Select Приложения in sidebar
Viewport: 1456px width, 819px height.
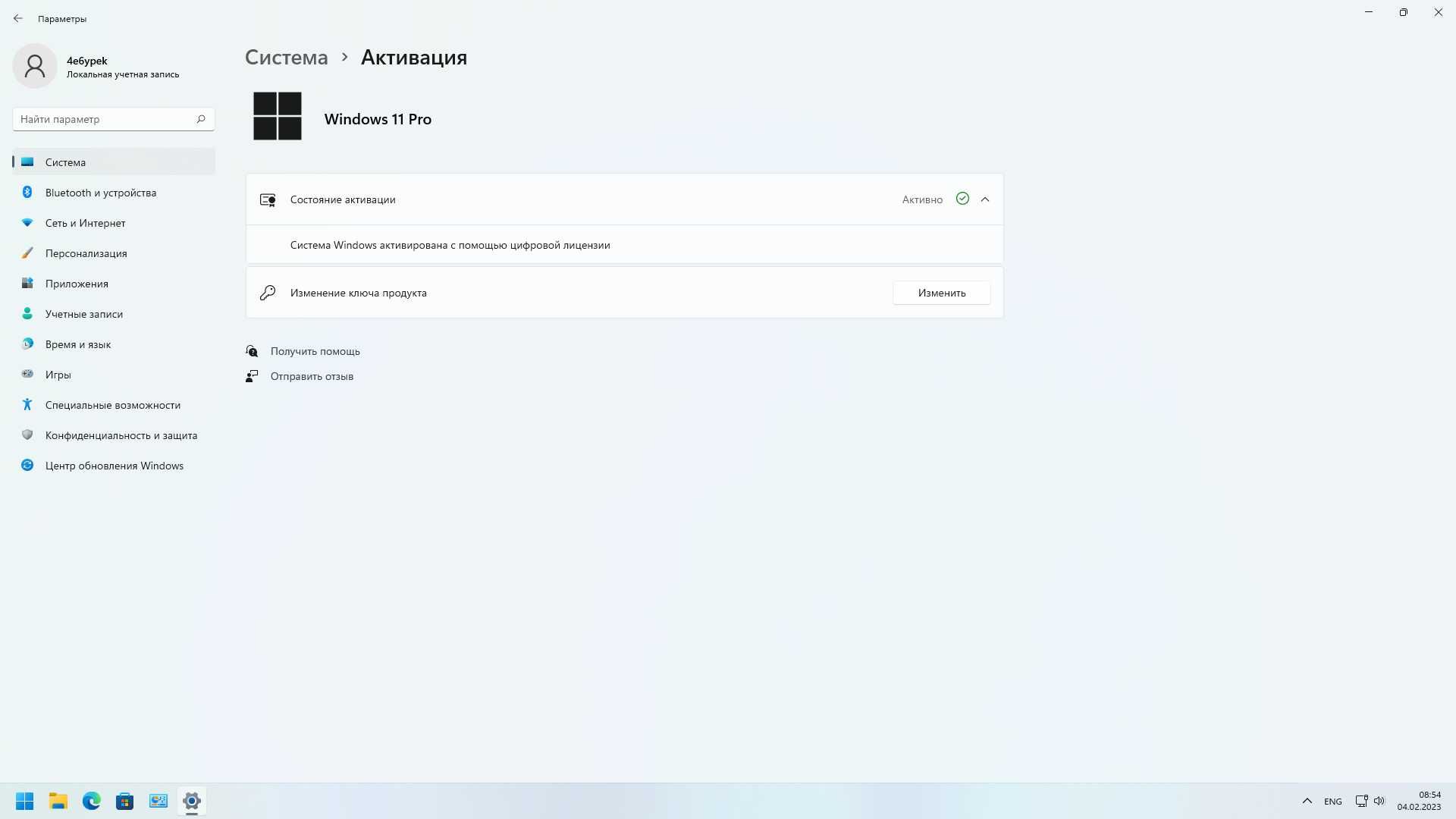click(x=114, y=284)
